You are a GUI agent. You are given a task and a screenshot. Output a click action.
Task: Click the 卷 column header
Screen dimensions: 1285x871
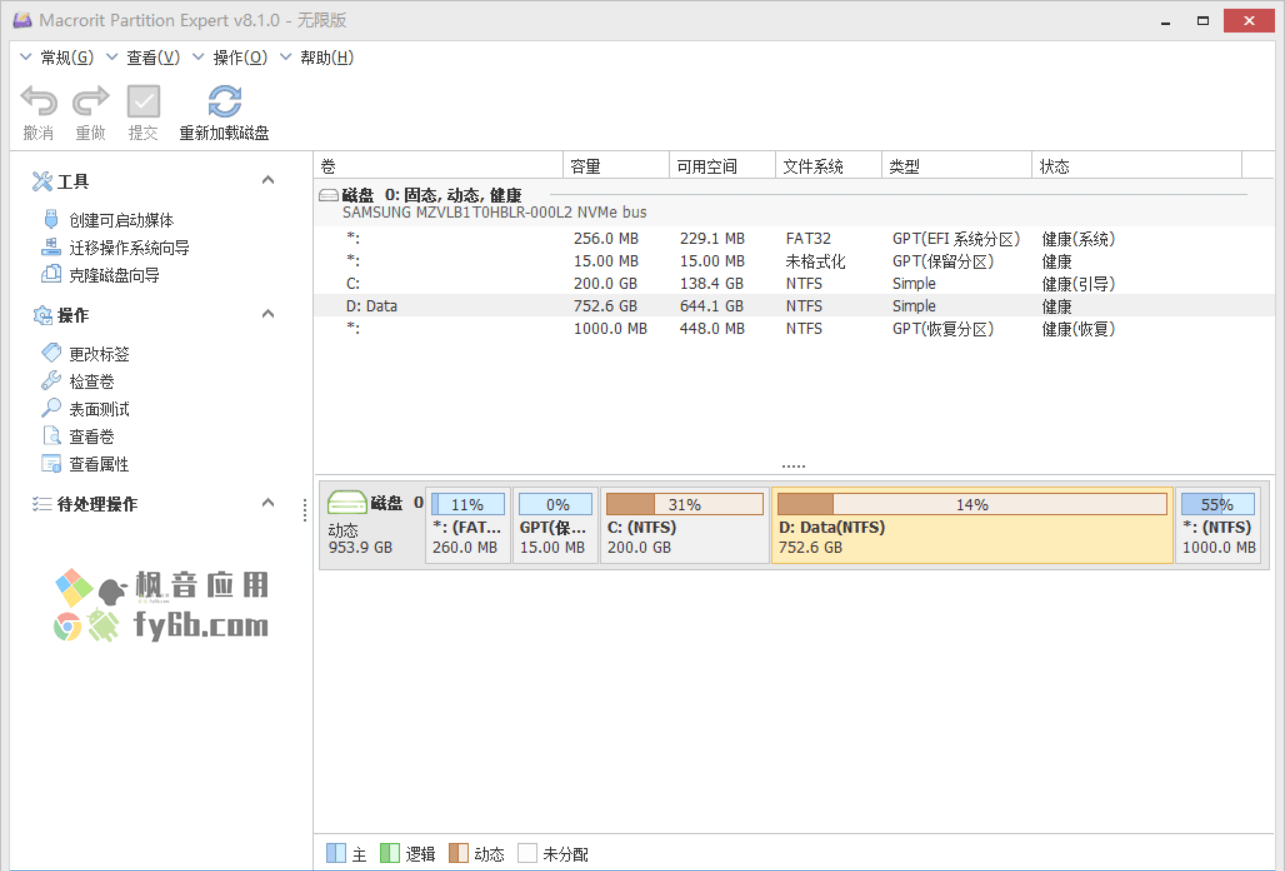pyautogui.click(x=439, y=166)
